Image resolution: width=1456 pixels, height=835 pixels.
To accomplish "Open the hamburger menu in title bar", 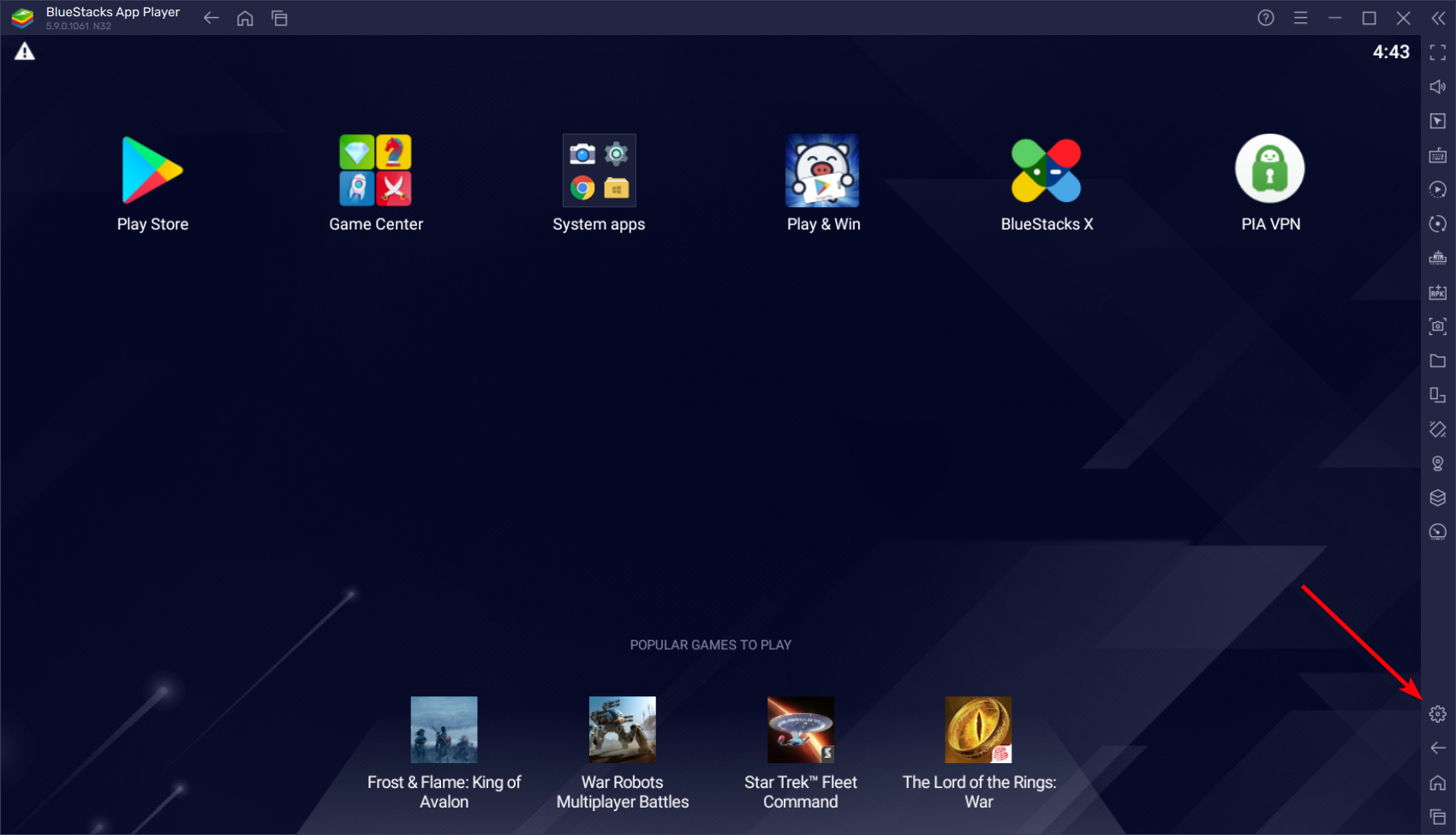I will [1300, 18].
